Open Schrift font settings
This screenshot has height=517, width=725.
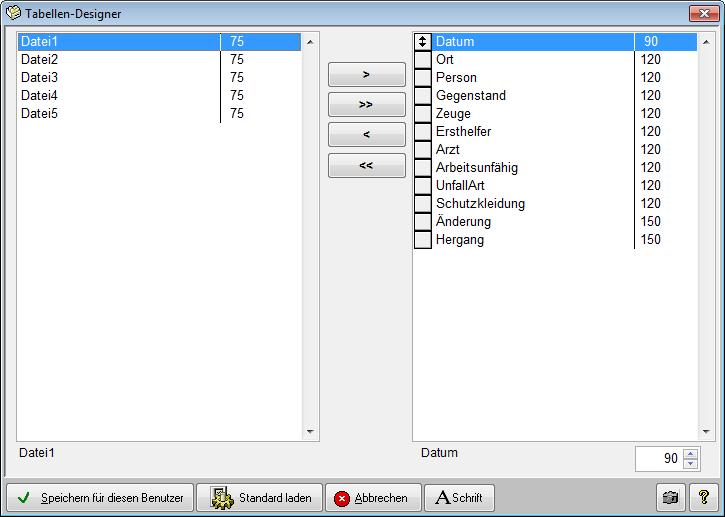pos(459,498)
